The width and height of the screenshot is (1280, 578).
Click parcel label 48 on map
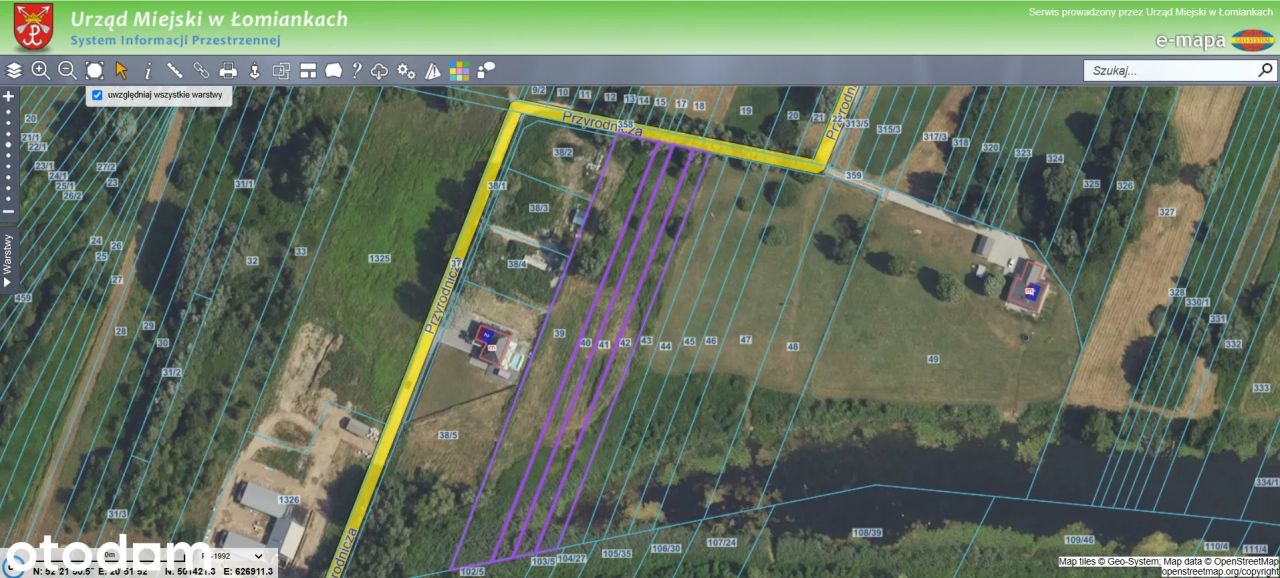click(792, 346)
